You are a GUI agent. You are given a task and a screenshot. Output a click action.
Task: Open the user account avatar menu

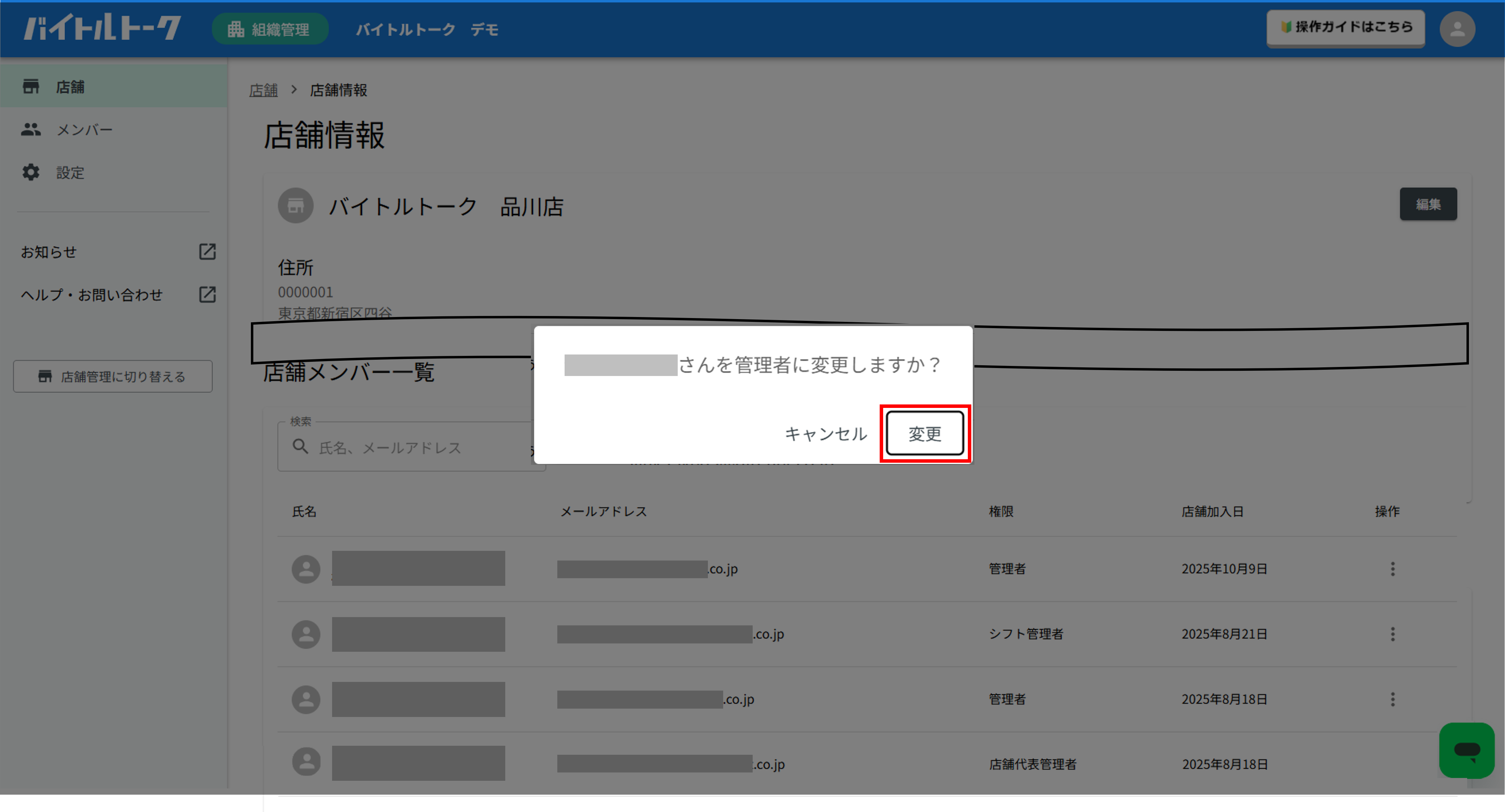(x=1457, y=29)
